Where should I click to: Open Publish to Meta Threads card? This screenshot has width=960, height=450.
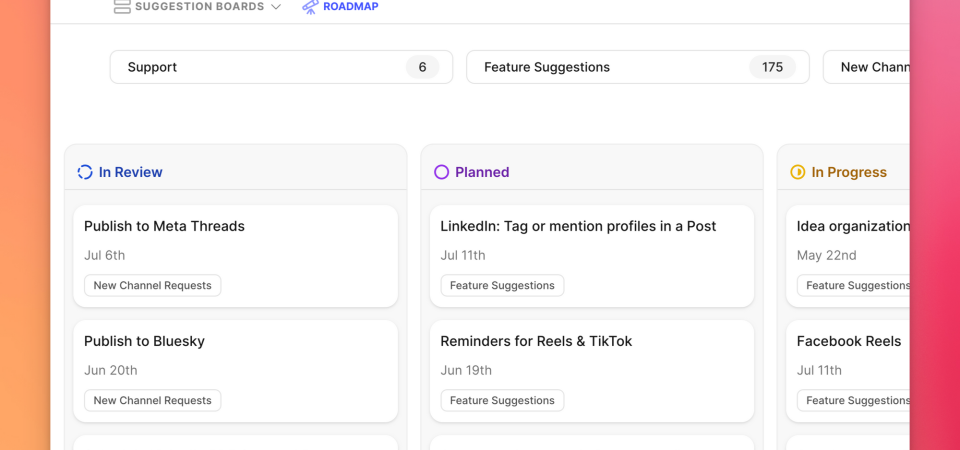236,256
